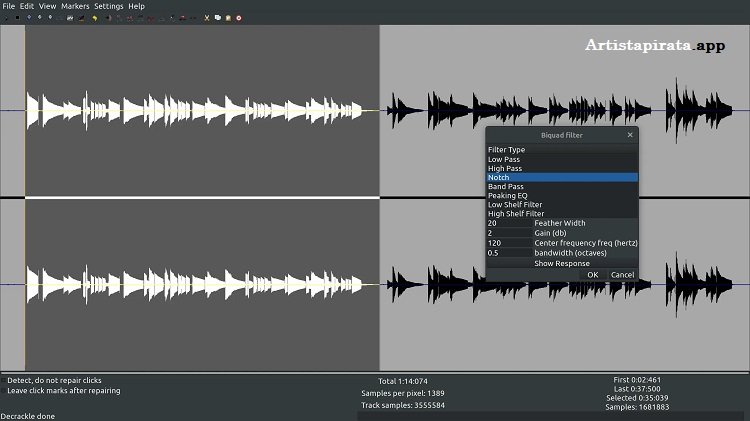Click the bandwidth field showing 0.5
This screenshot has width=750, height=421.
[x=509, y=253]
